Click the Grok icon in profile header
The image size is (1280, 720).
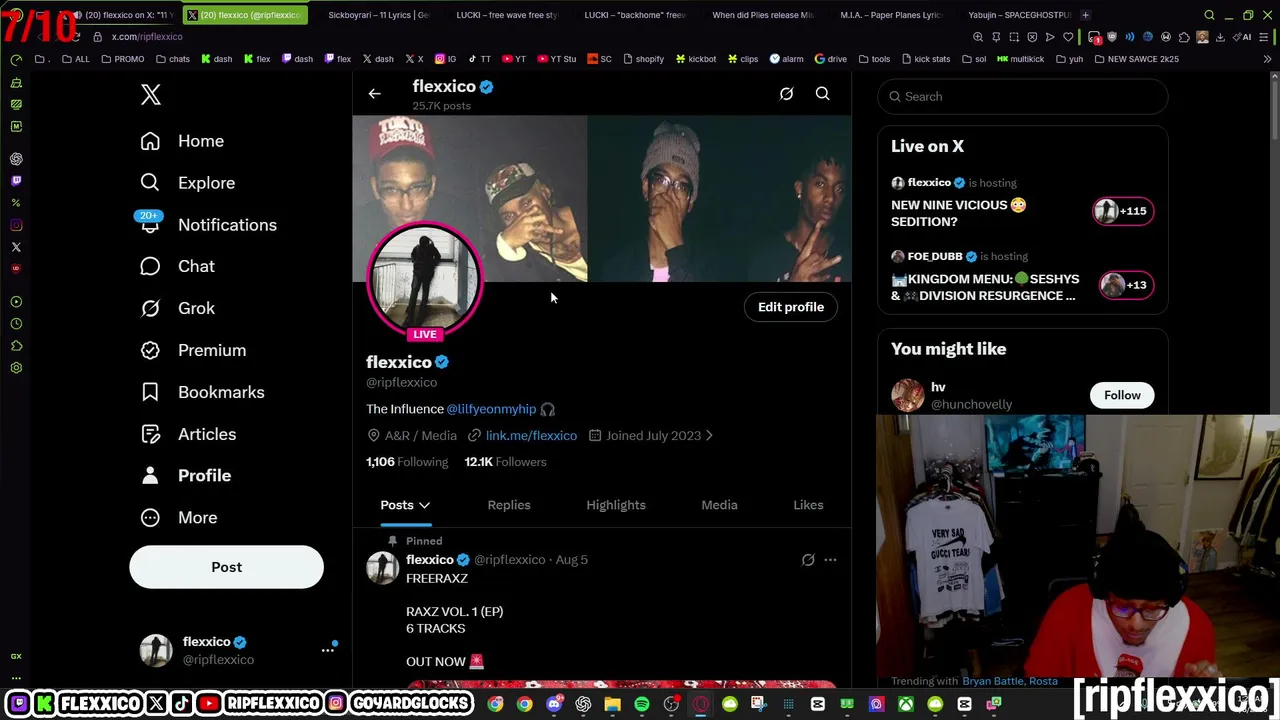(x=786, y=94)
